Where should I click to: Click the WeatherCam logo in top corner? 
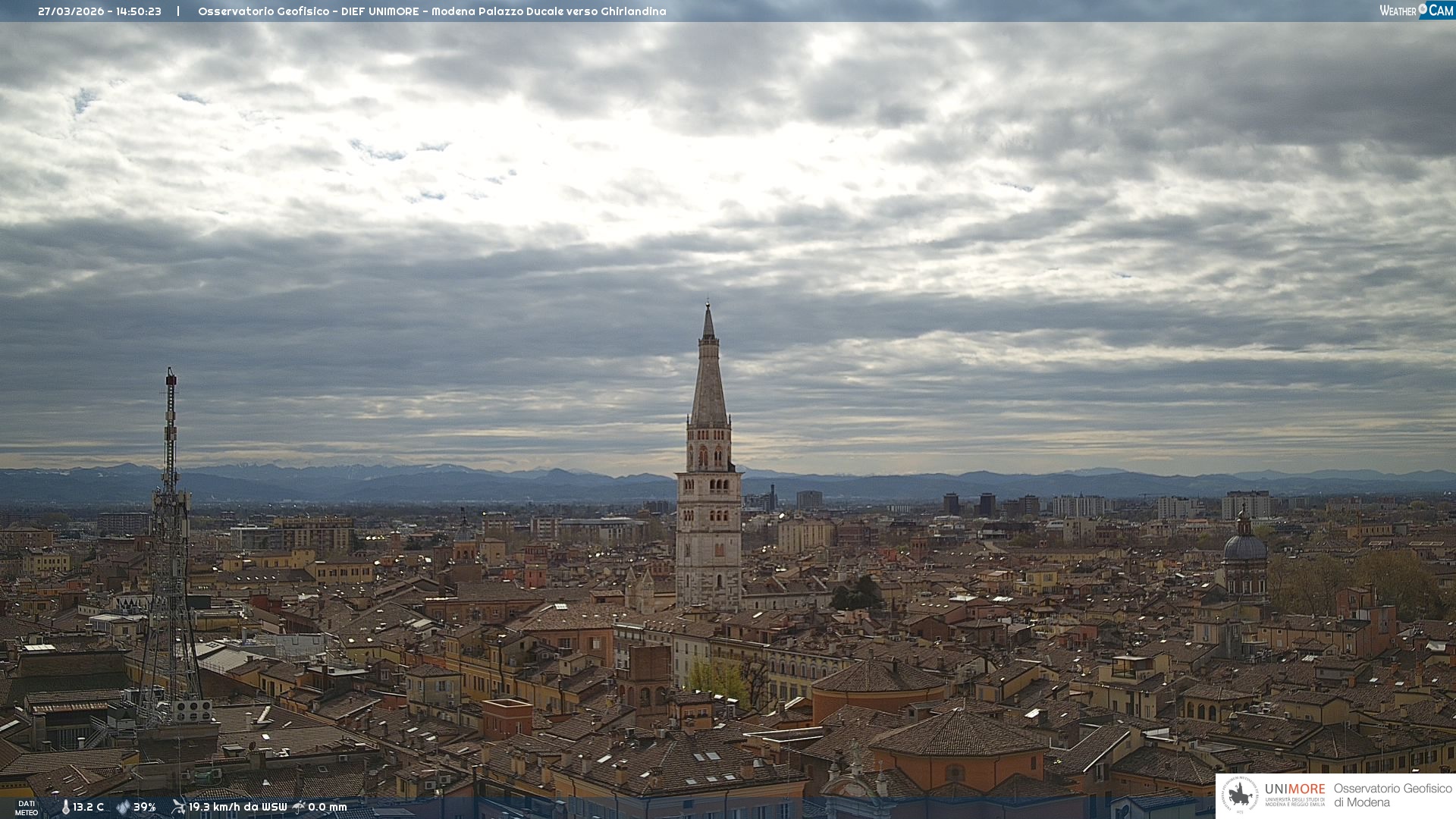pos(1415,10)
